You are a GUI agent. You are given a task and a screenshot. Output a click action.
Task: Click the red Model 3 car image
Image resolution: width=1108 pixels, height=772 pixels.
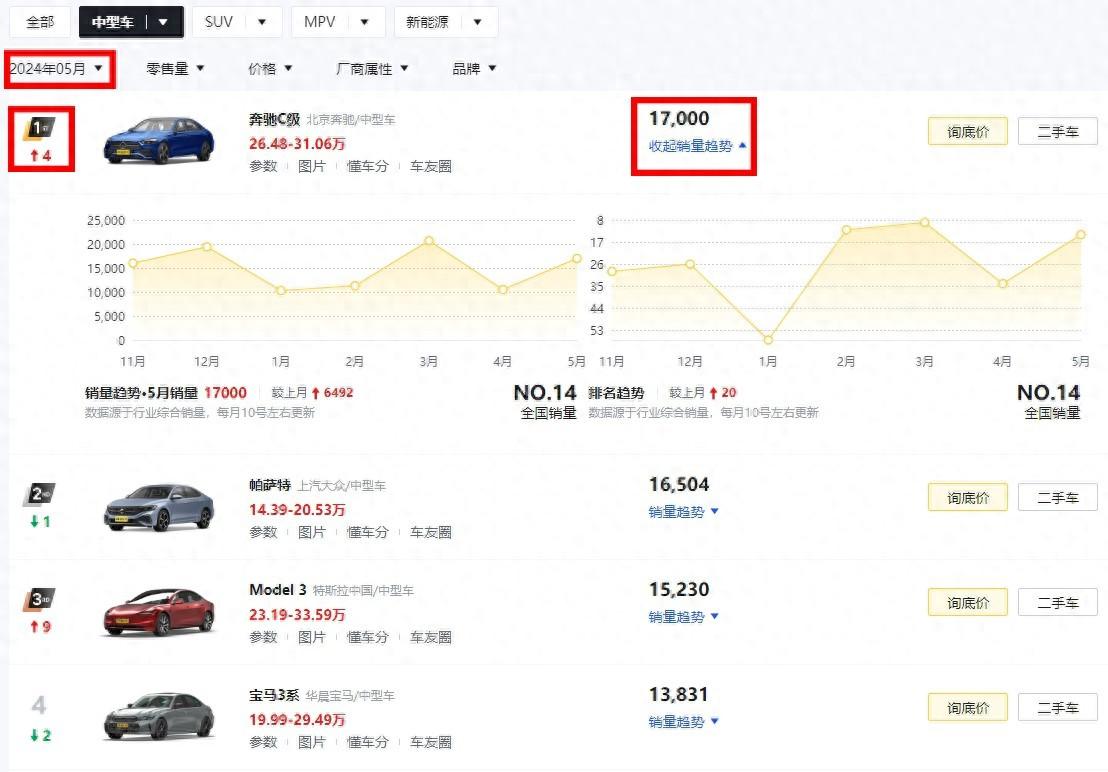pos(159,612)
